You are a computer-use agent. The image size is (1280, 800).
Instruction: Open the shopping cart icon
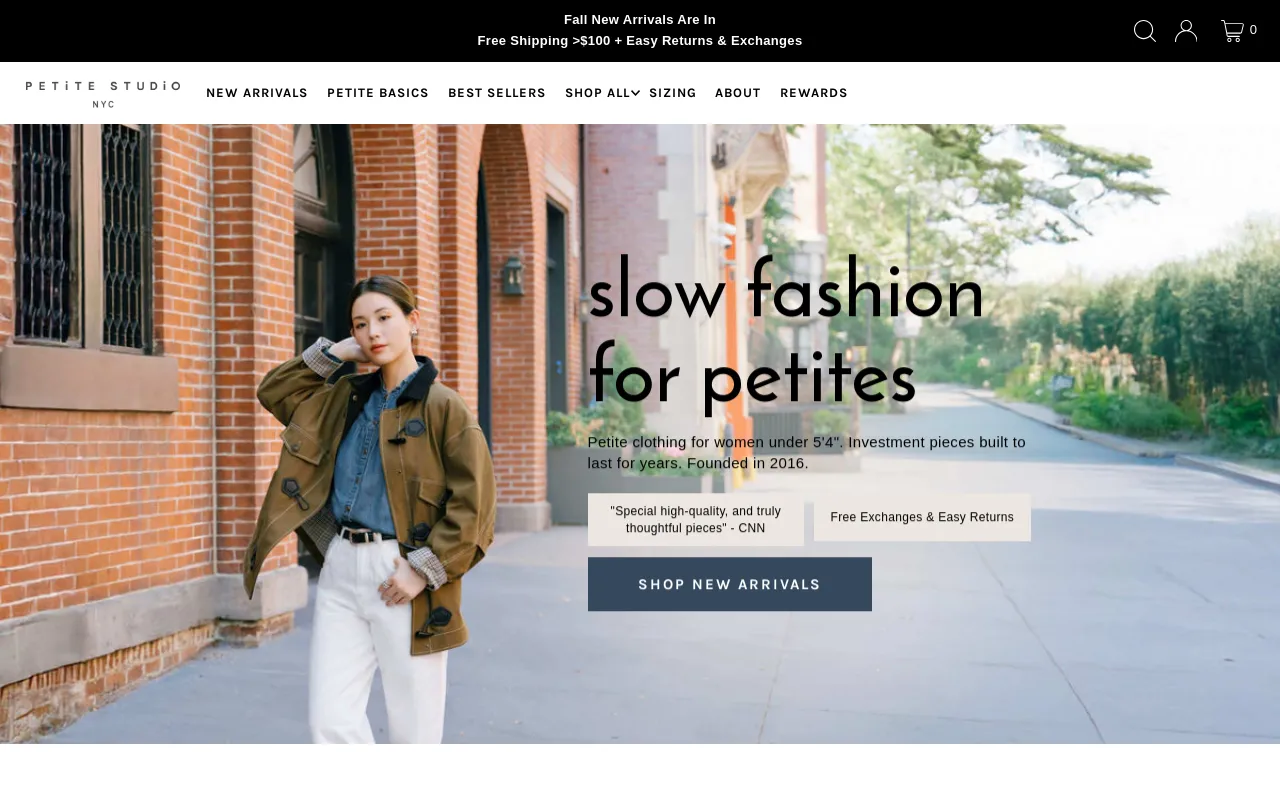tap(1232, 31)
